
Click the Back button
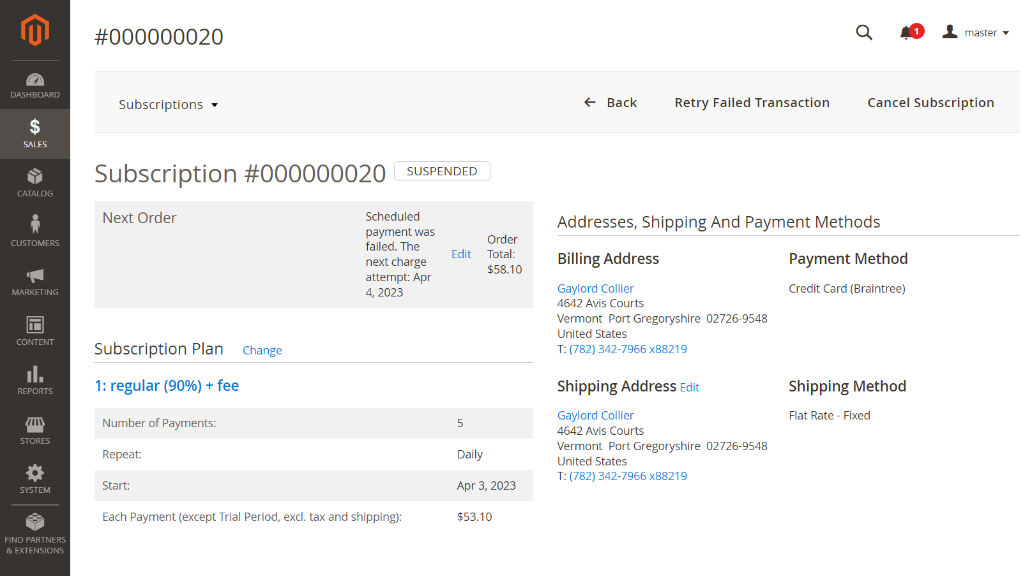coord(611,103)
